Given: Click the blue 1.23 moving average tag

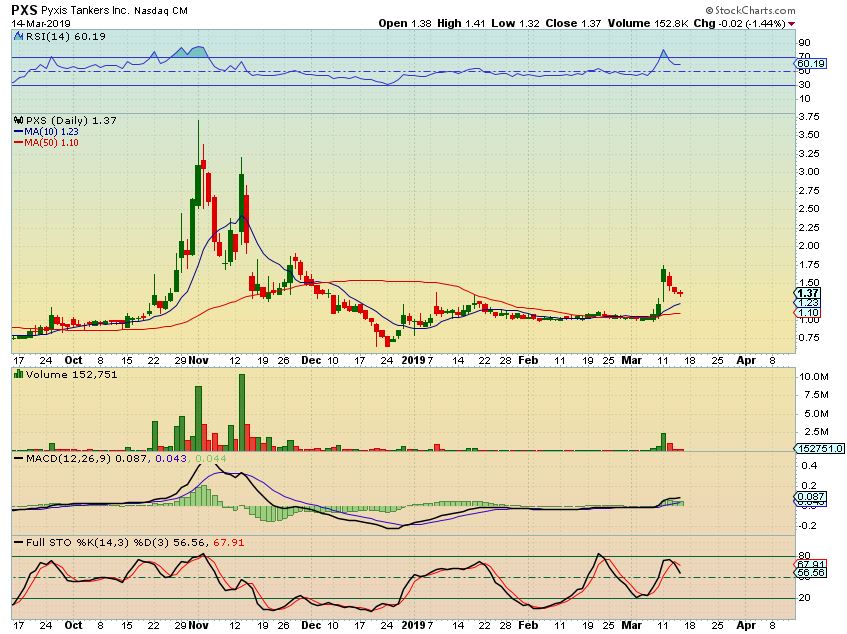Looking at the screenshot, I should pyautogui.click(x=808, y=303).
